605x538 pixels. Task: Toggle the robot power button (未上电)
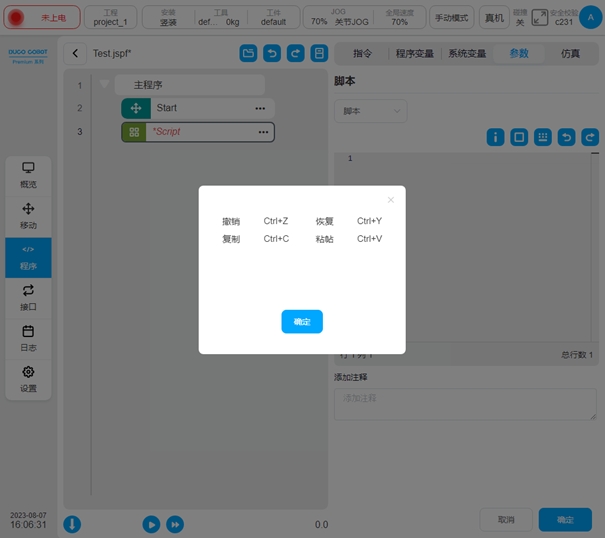(43, 18)
